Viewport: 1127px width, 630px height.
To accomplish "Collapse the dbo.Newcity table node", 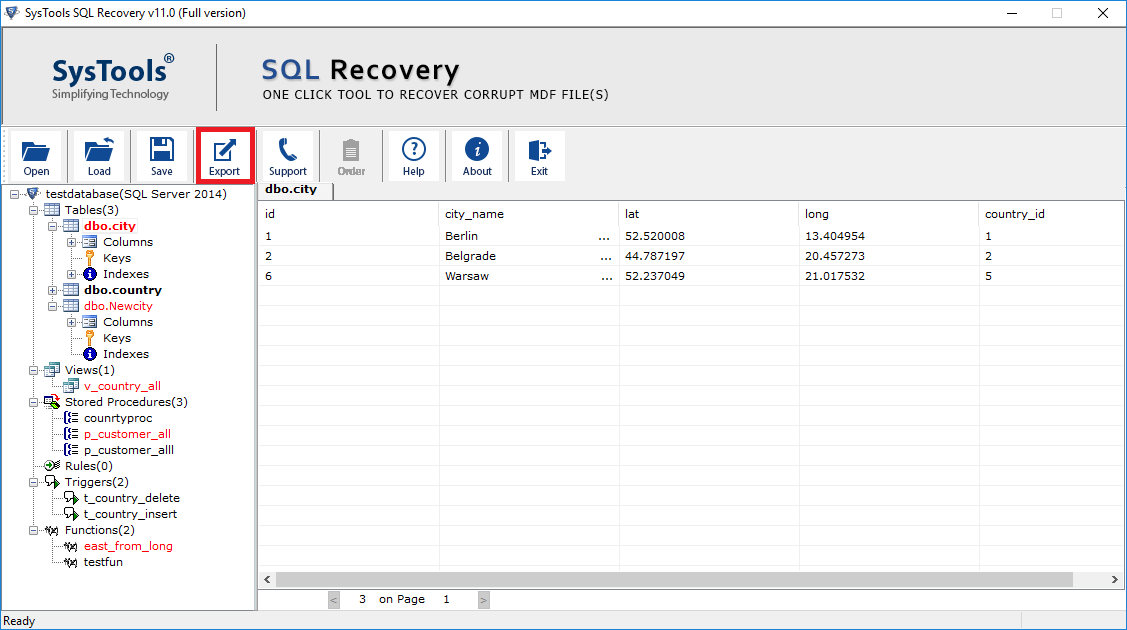I will point(52,306).
